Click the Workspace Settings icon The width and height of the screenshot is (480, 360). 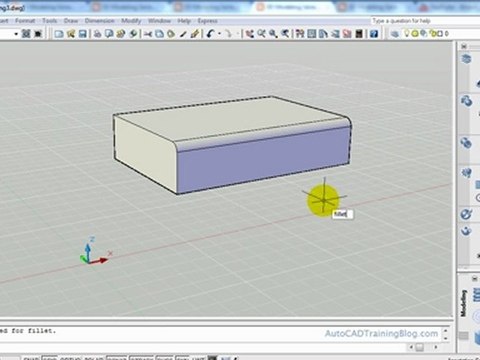[x=26, y=34]
